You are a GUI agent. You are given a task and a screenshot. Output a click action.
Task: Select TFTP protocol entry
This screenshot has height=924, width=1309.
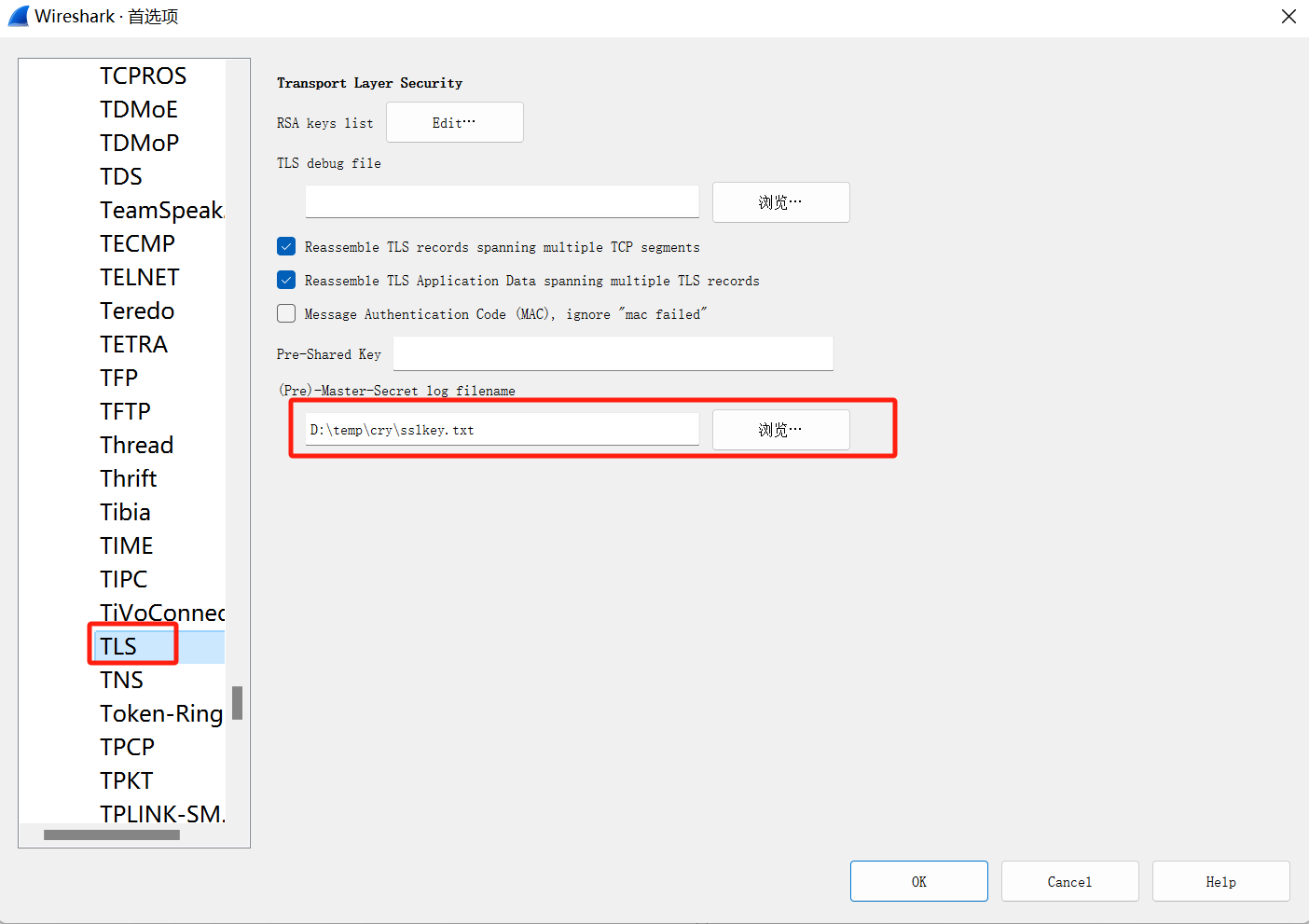coord(126,411)
